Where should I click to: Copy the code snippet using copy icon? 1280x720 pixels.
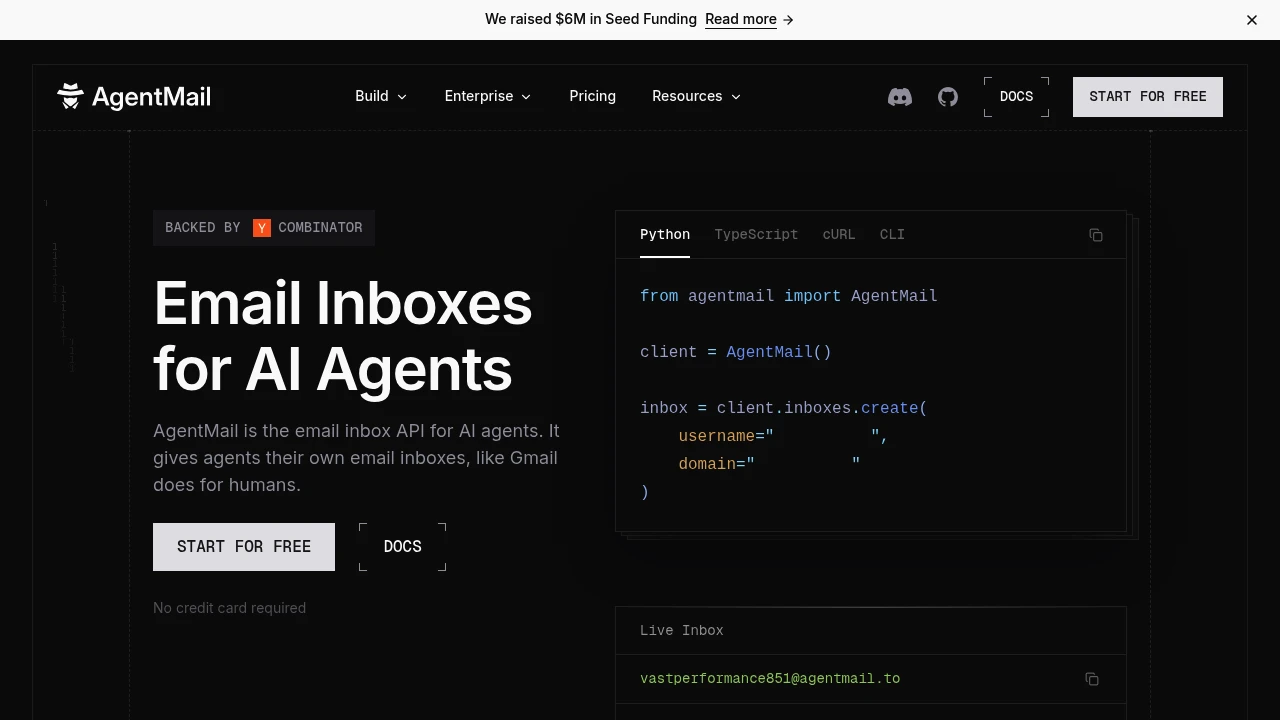point(1096,235)
